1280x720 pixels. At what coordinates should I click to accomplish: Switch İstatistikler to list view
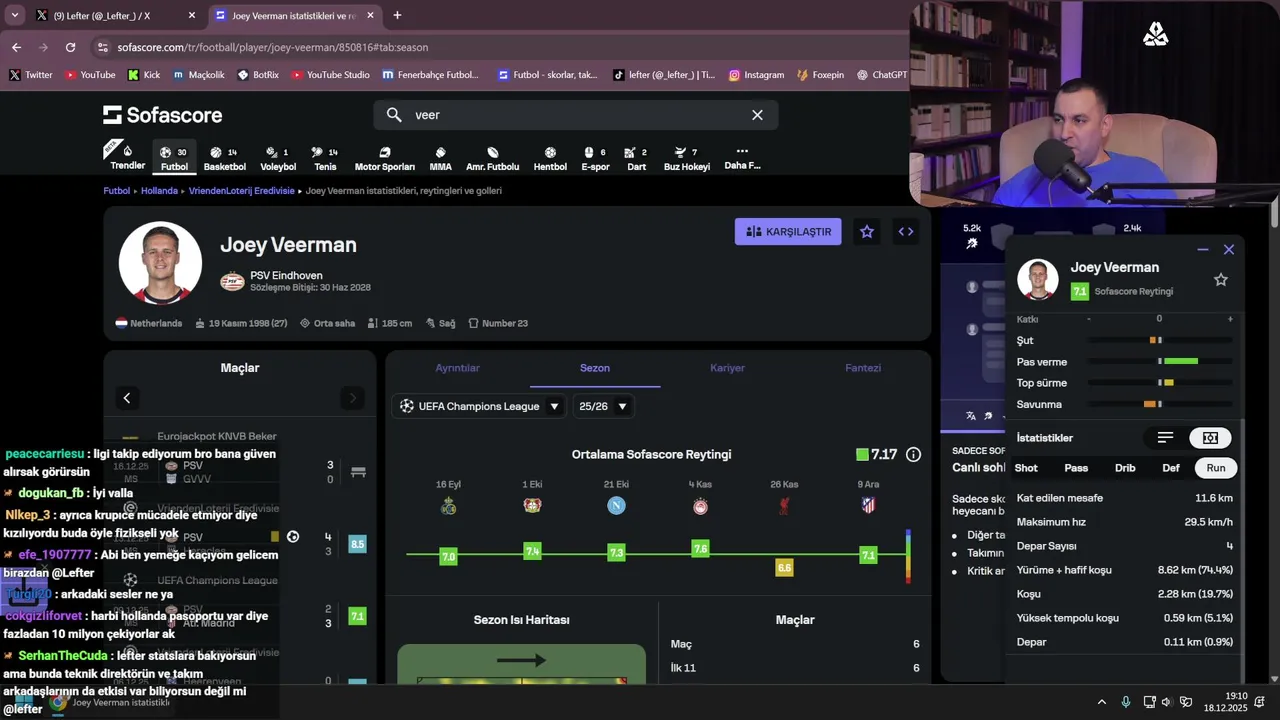tap(1165, 438)
